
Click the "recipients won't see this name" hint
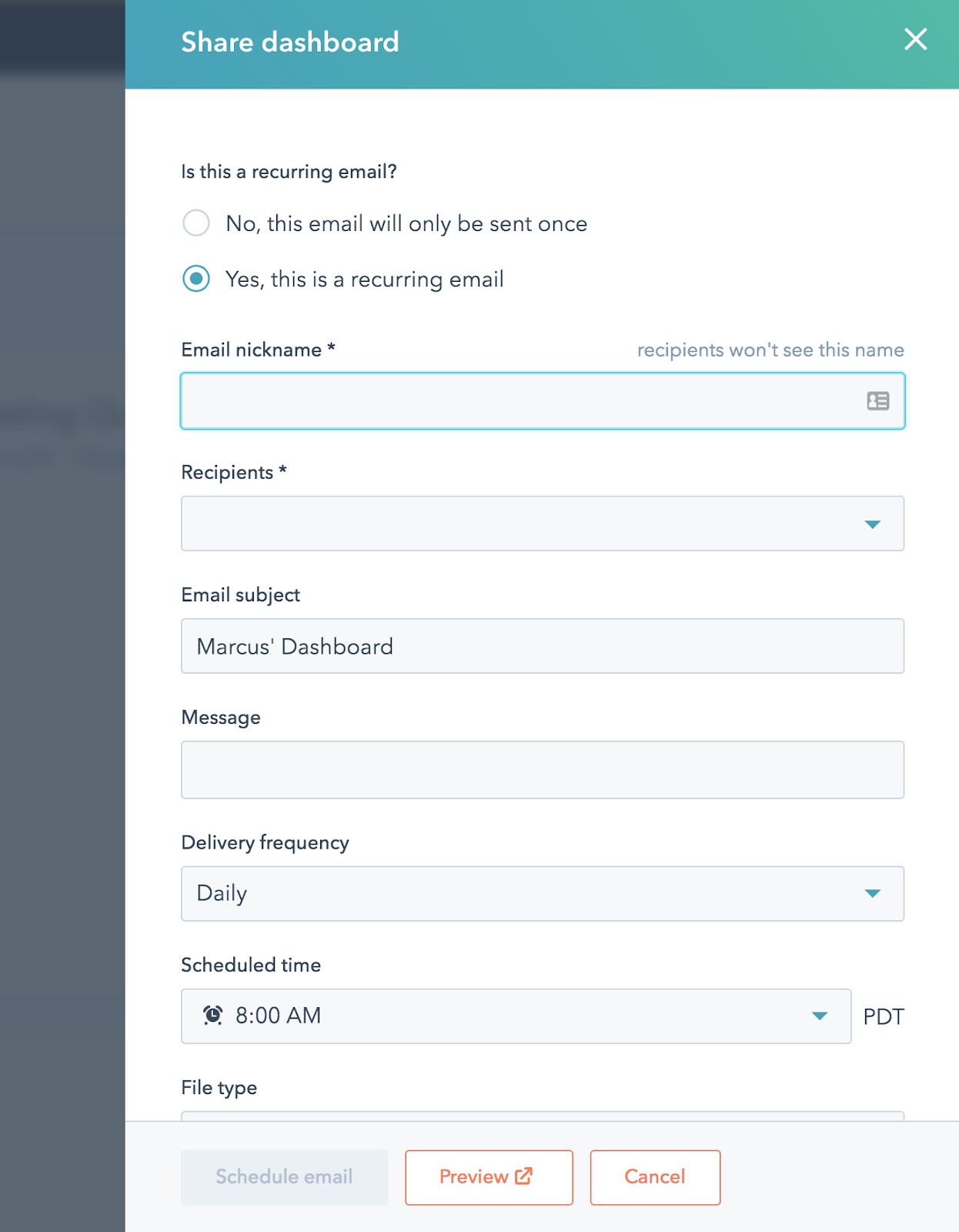pos(770,350)
